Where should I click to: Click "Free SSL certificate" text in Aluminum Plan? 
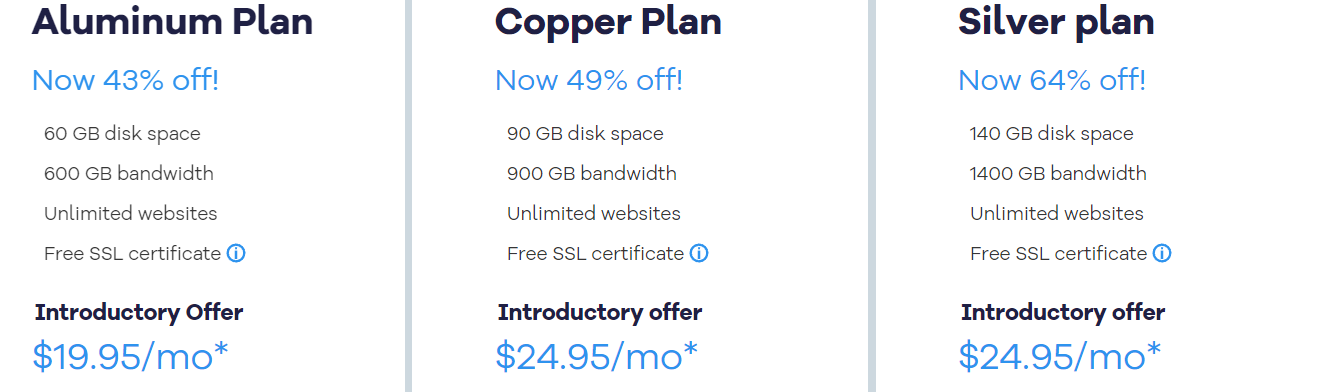point(132,253)
